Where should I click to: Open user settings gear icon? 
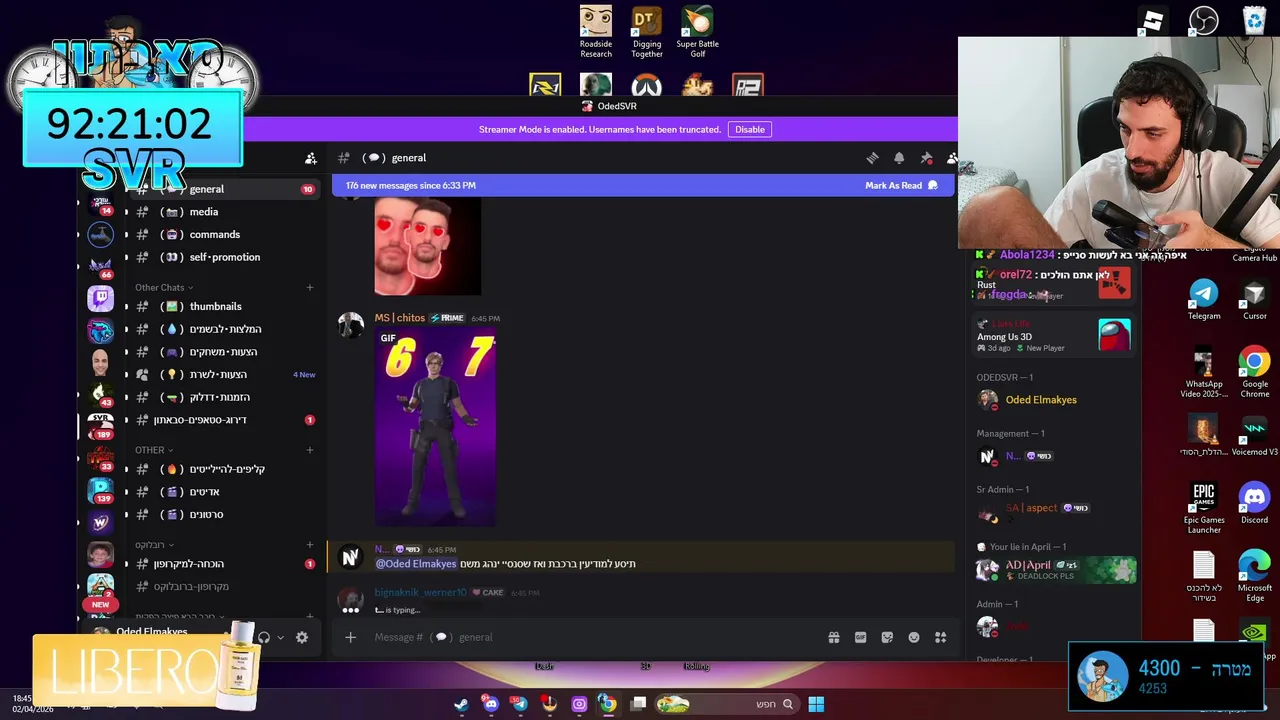pyautogui.click(x=302, y=637)
